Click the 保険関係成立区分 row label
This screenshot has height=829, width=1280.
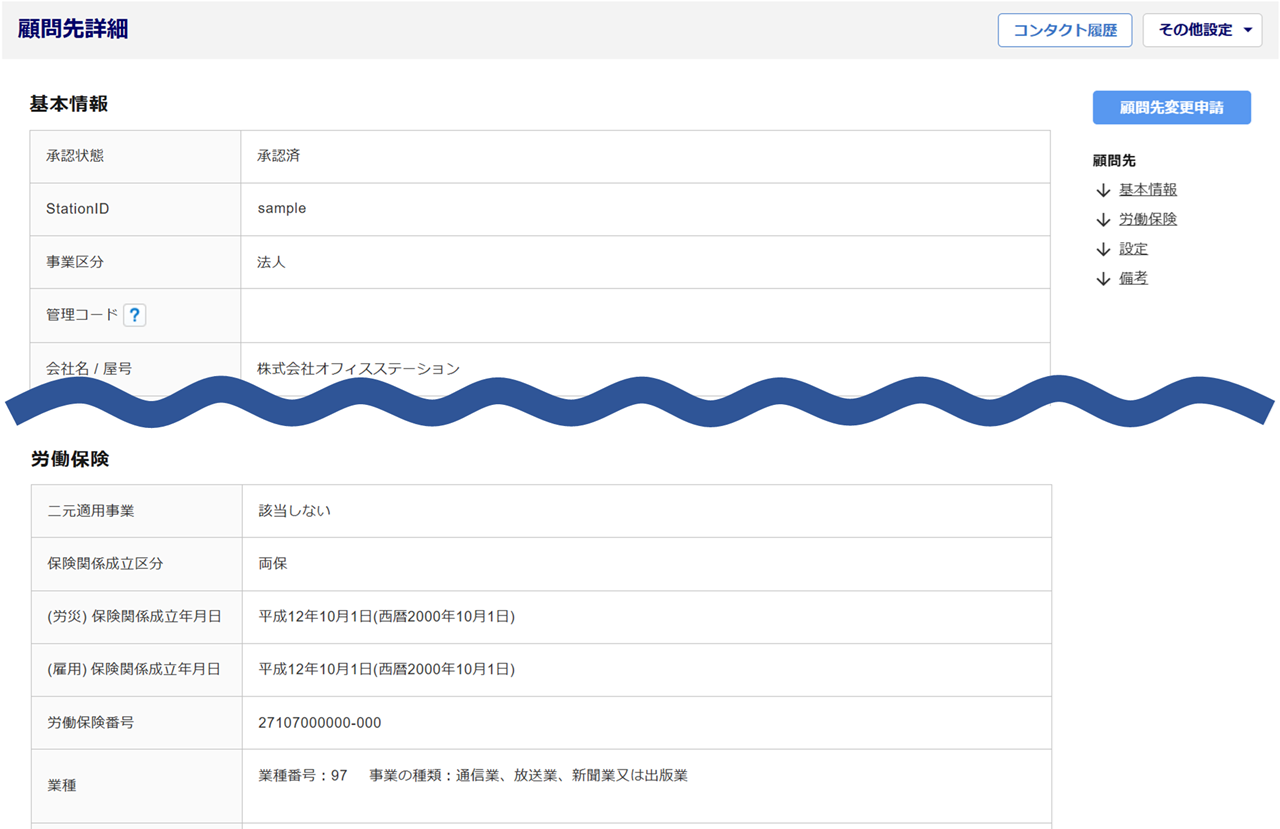(105, 563)
